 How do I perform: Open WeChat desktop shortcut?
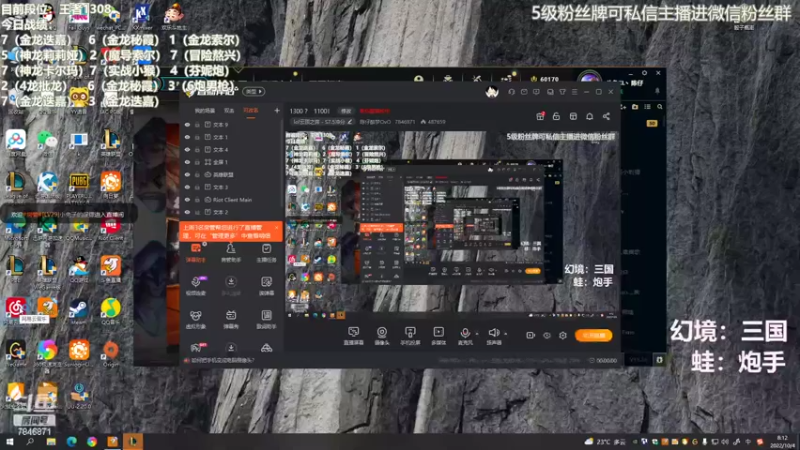47,143
